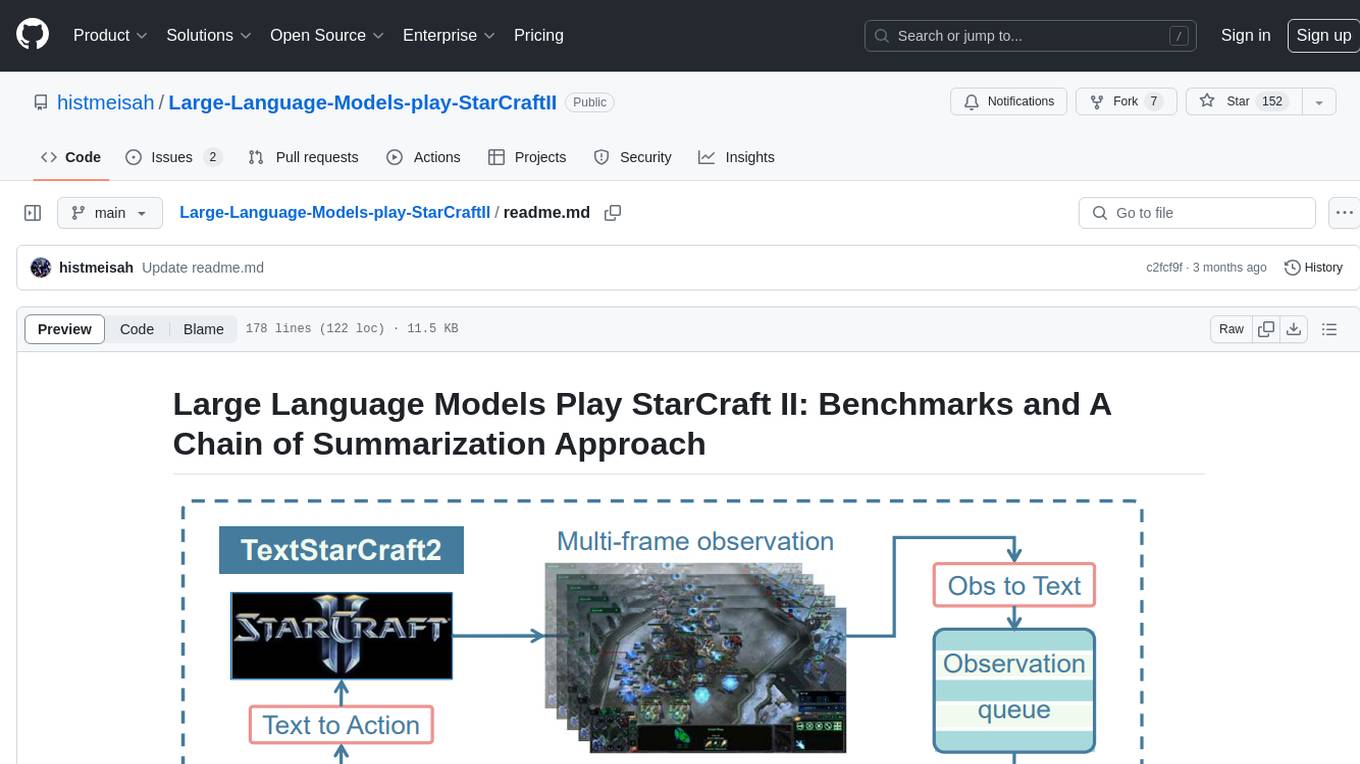Switch to the Projects tab
Screen dimensions: 1360x764
[x=527, y=157]
